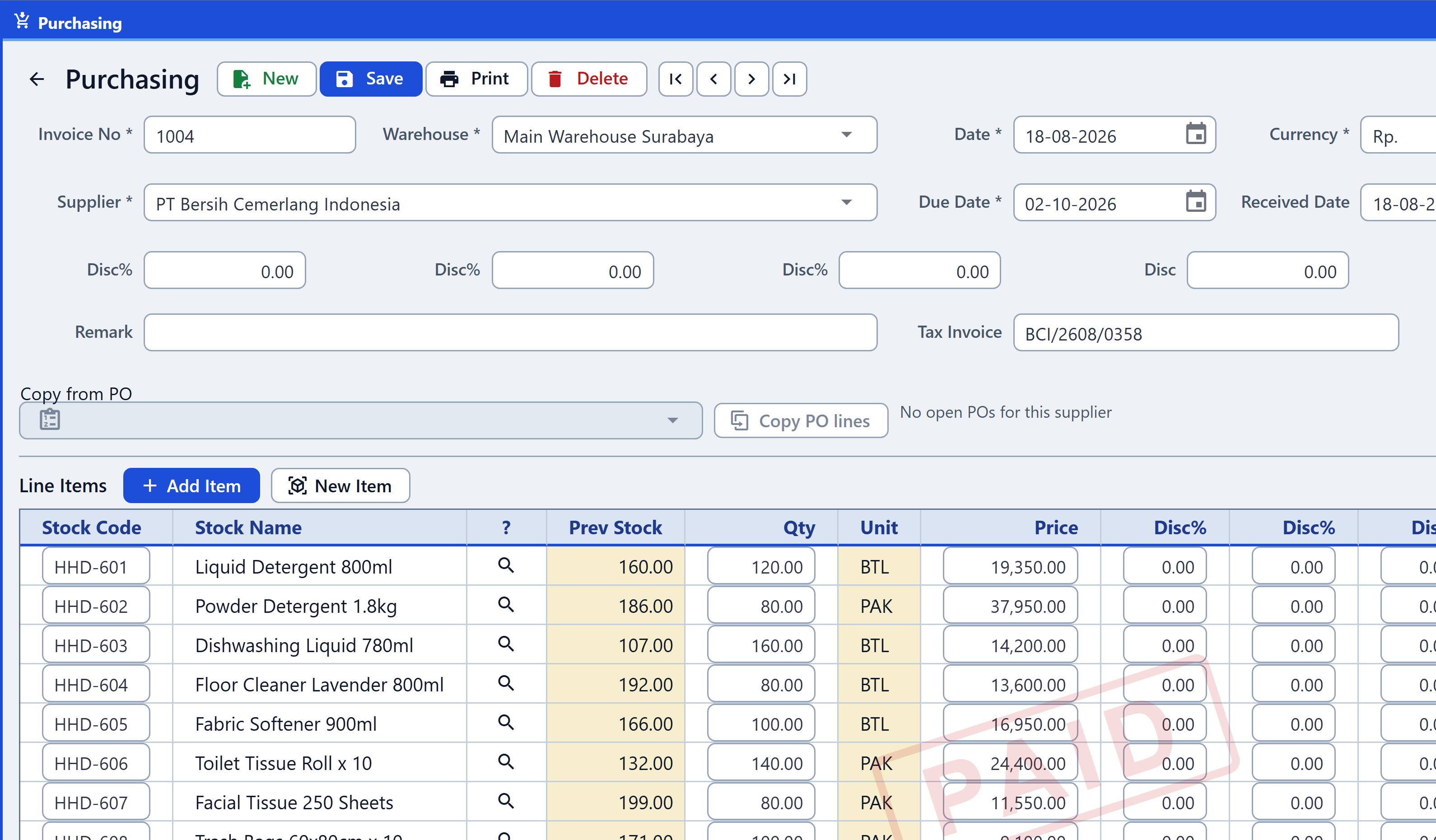The height and width of the screenshot is (840, 1436).
Task: Click the Tax Invoice field
Action: tap(1205, 332)
